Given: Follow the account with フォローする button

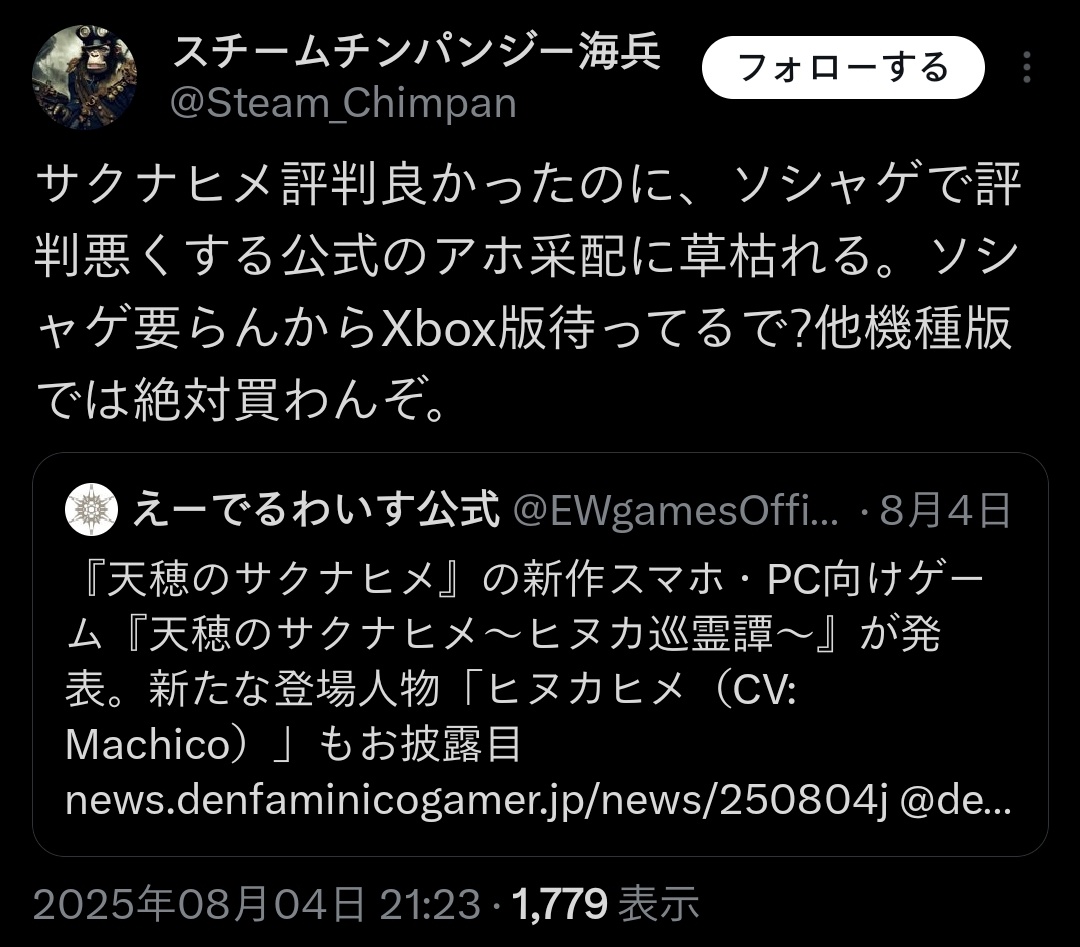Looking at the screenshot, I should (843, 67).
